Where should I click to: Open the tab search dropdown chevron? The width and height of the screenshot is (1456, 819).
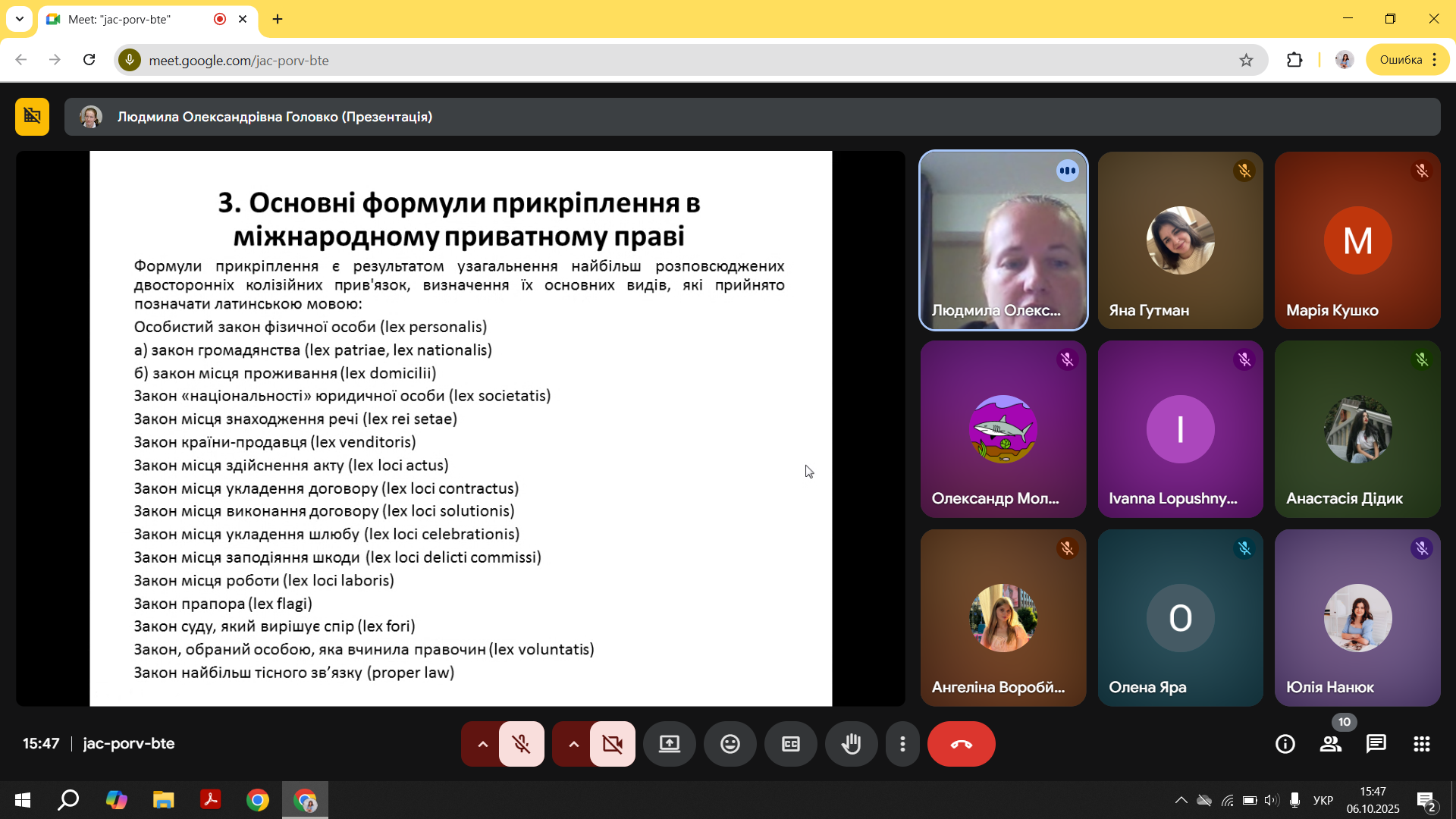20,19
